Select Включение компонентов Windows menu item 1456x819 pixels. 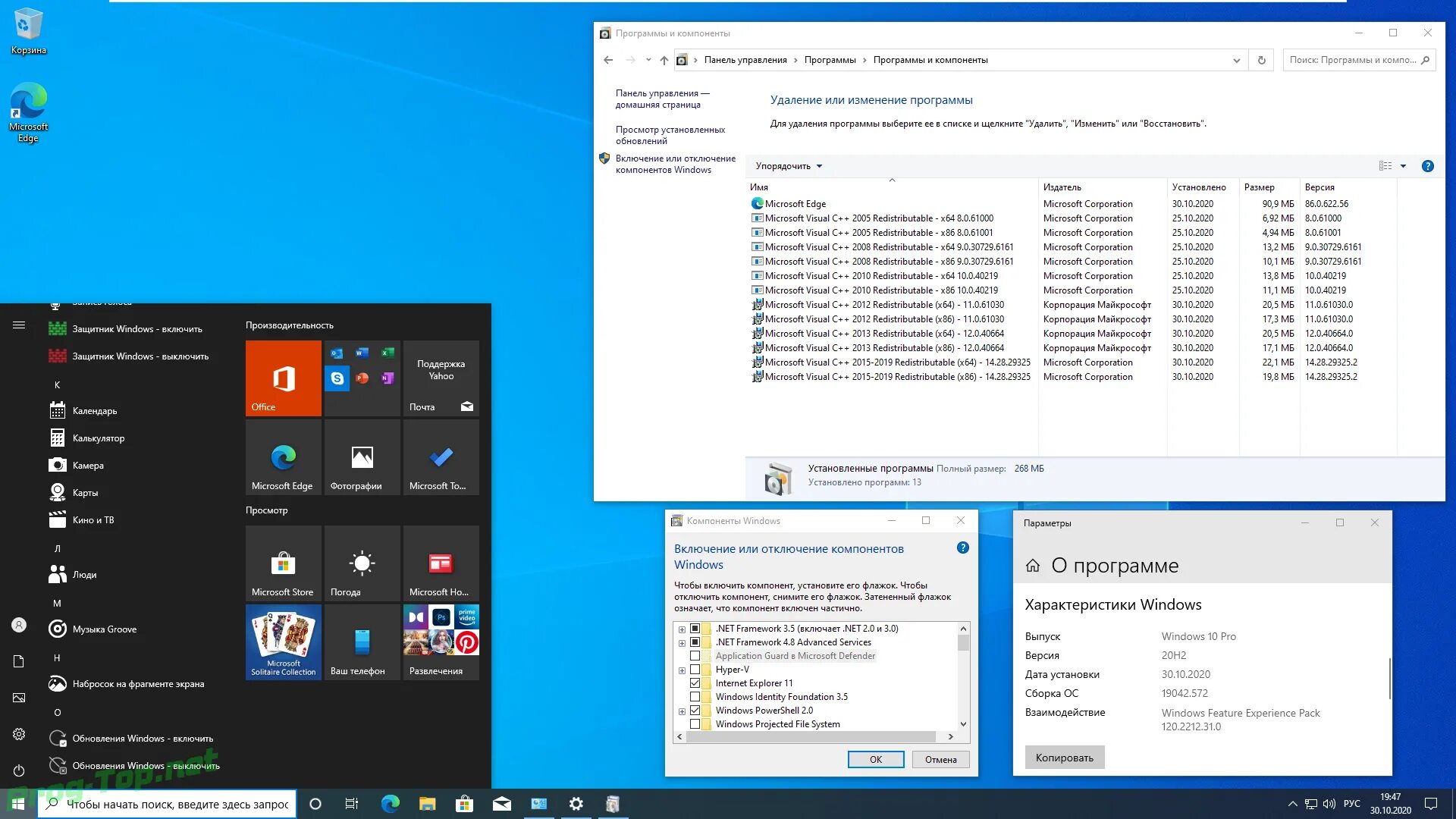(674, 162)
